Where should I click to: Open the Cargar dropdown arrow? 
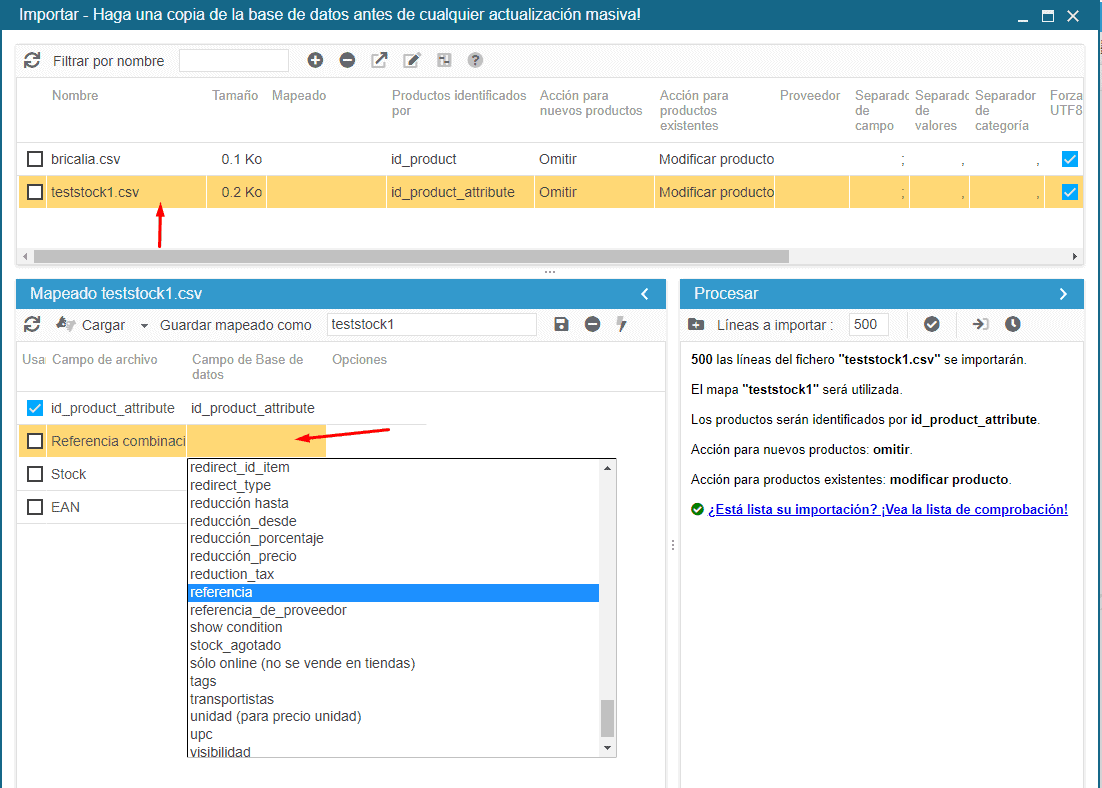point(144,326)
